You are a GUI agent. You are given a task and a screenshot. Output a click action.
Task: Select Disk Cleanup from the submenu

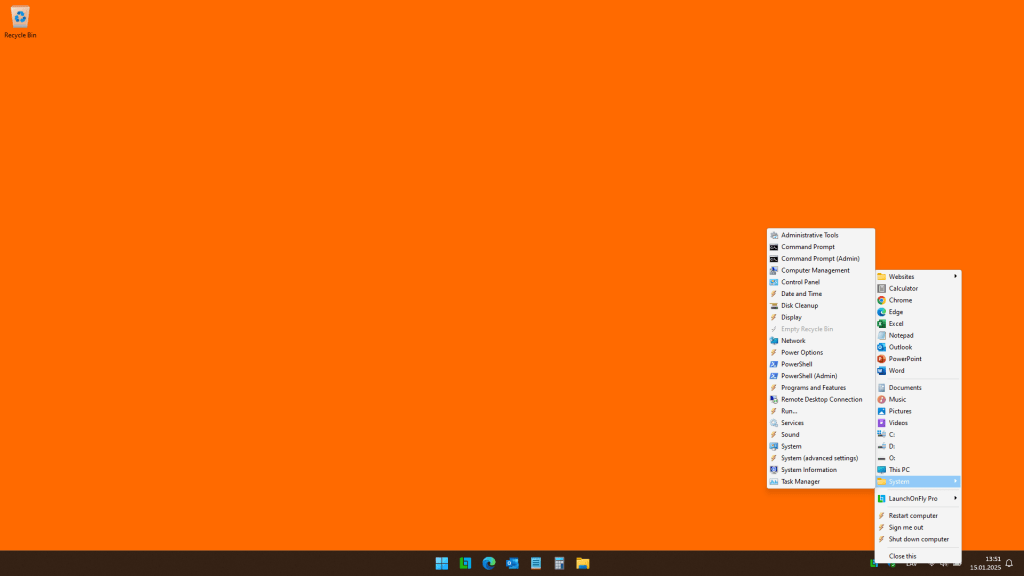(801, 305)
